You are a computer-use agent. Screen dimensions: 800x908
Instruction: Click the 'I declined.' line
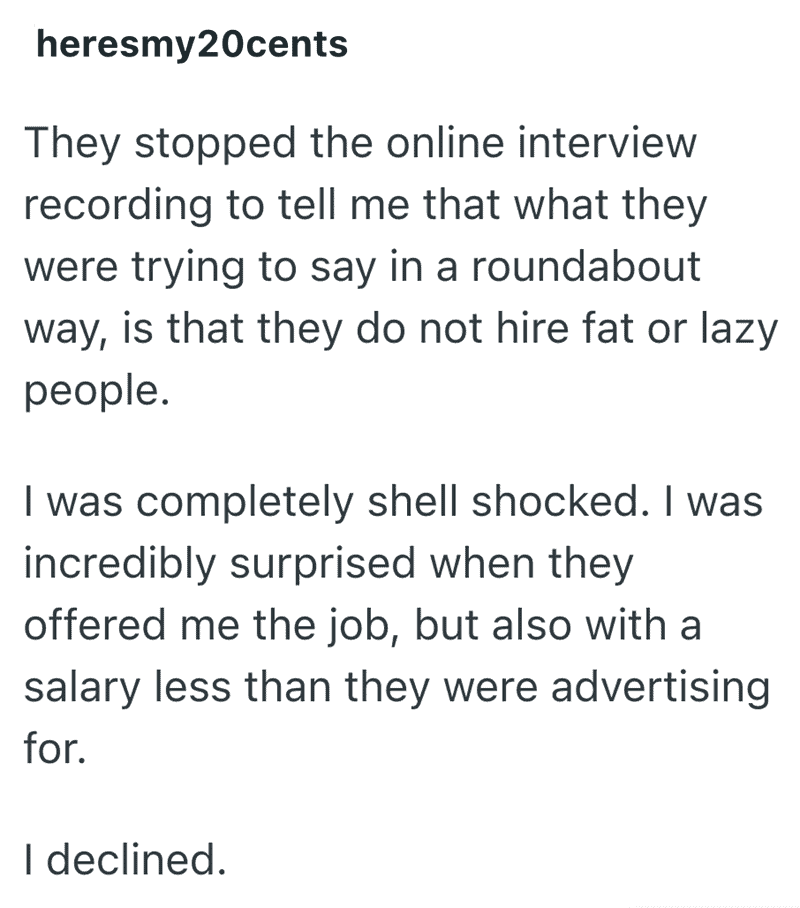pyautogui.click(x=122, y=860)
